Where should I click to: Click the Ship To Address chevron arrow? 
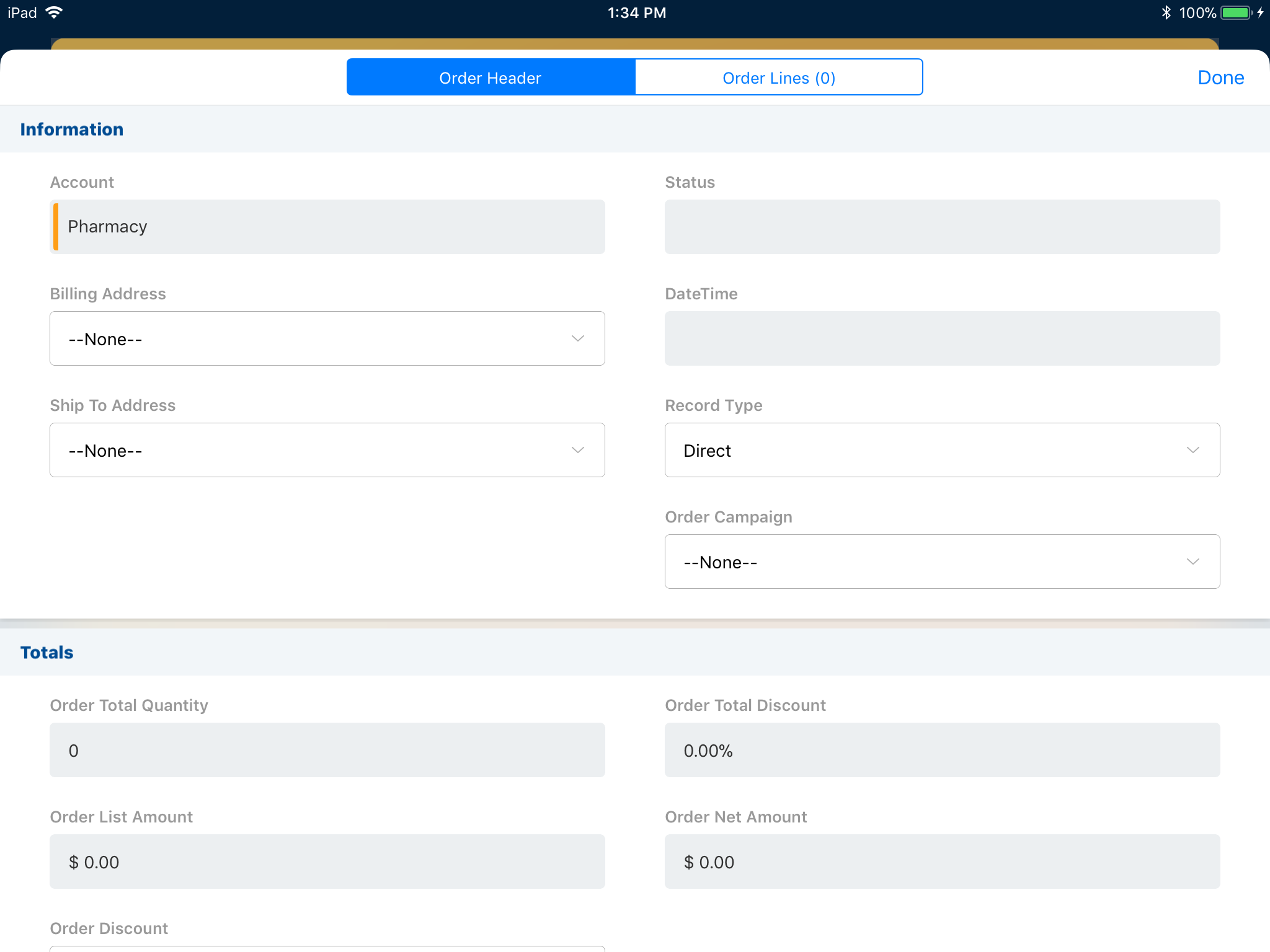(x=578, y=450)
